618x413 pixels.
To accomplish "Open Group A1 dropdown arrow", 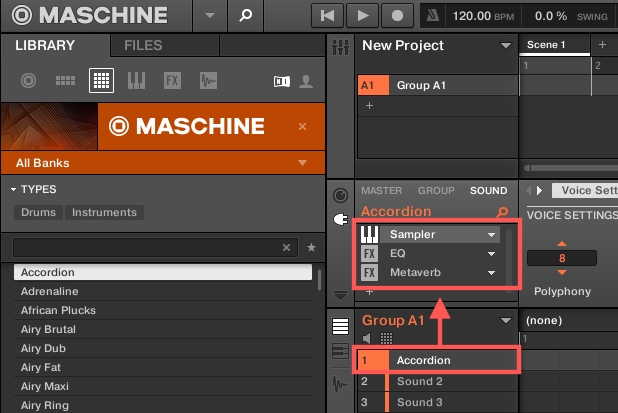I will point(506,320).
